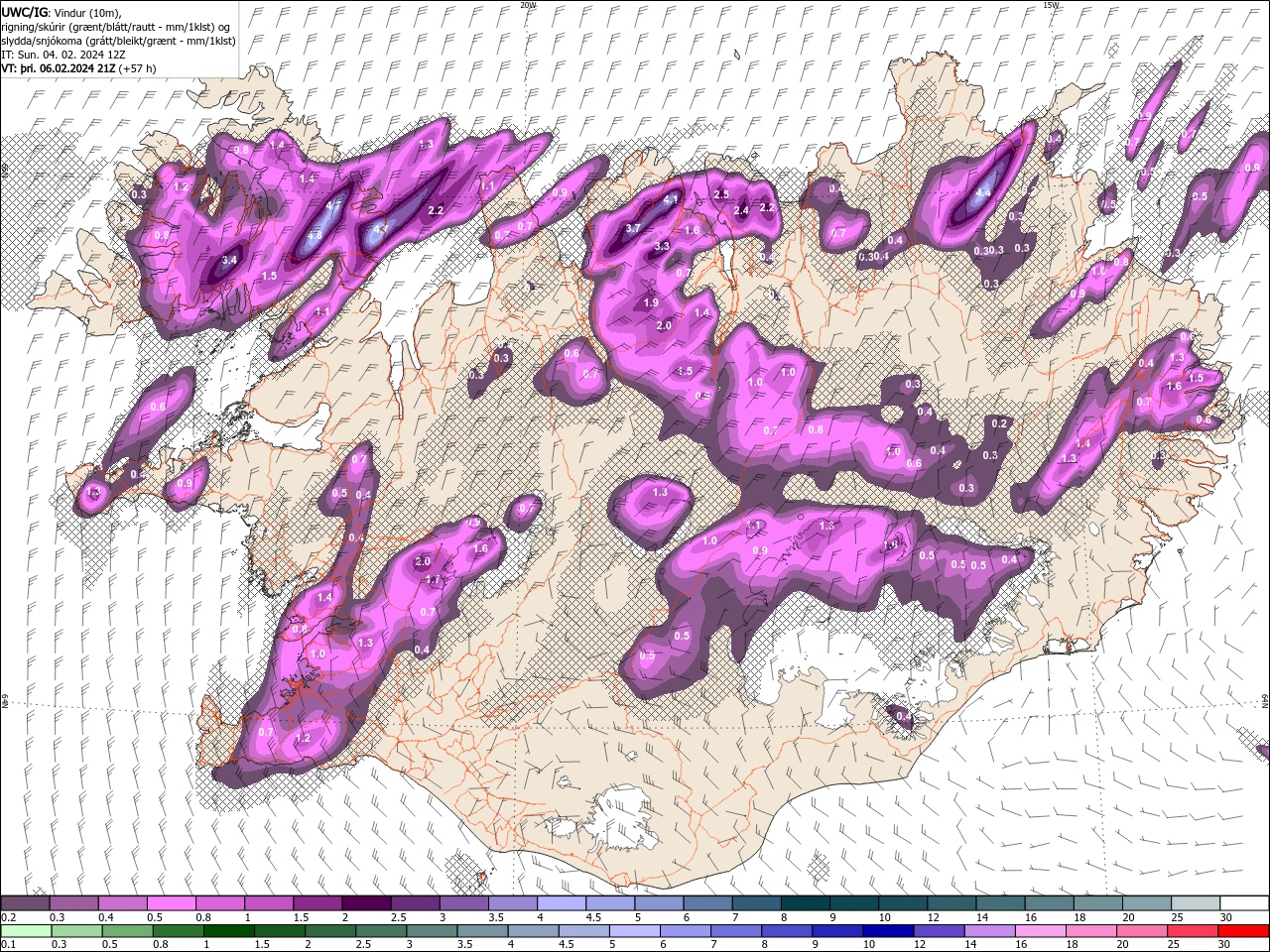Click the 3.3 precipitation value on the map
The height and width of the screenshot is (952, 1270).
(662, 245)
